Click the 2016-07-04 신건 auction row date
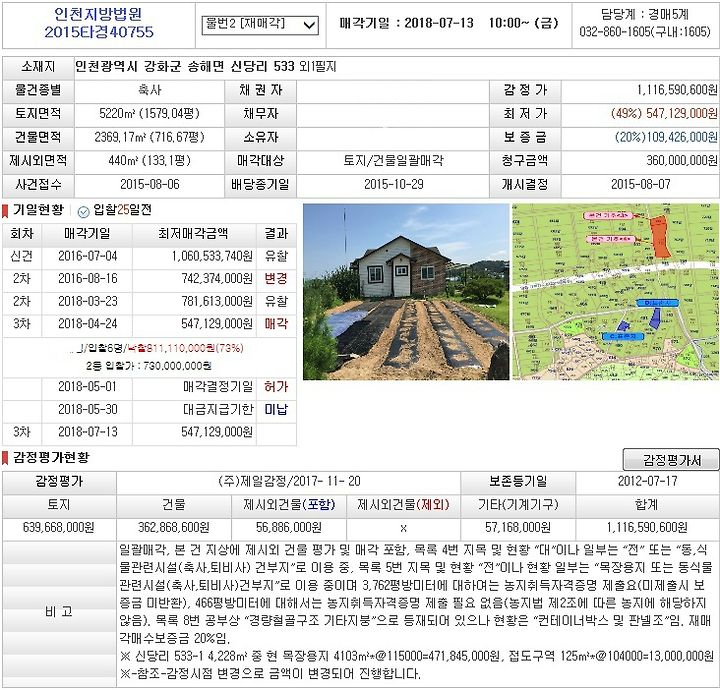The height and width of the screenshot is (690, 720). tap(87, 256)
